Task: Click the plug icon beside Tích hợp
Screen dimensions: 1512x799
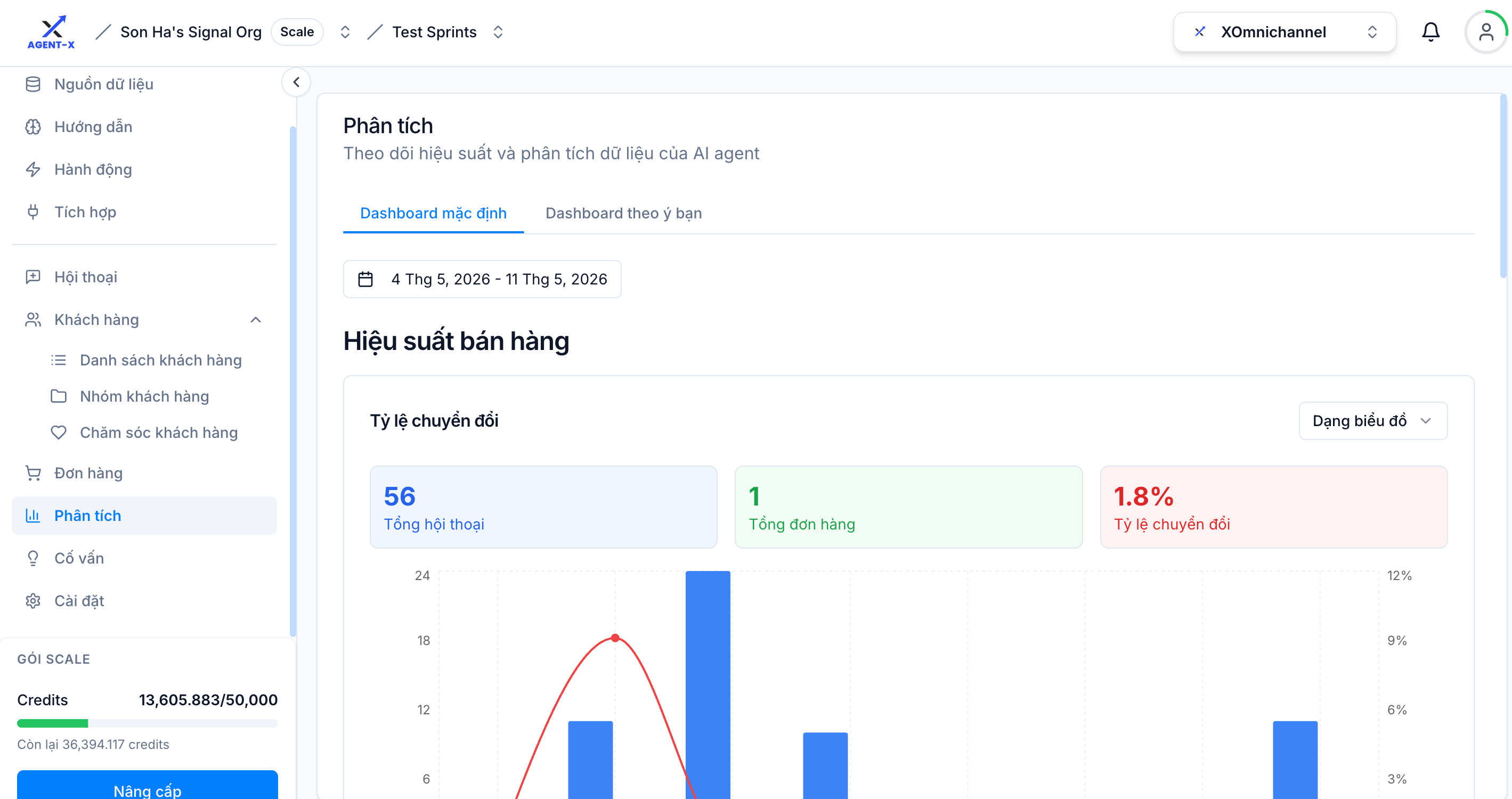Action: pyautogui.click(x=33, y=212)
